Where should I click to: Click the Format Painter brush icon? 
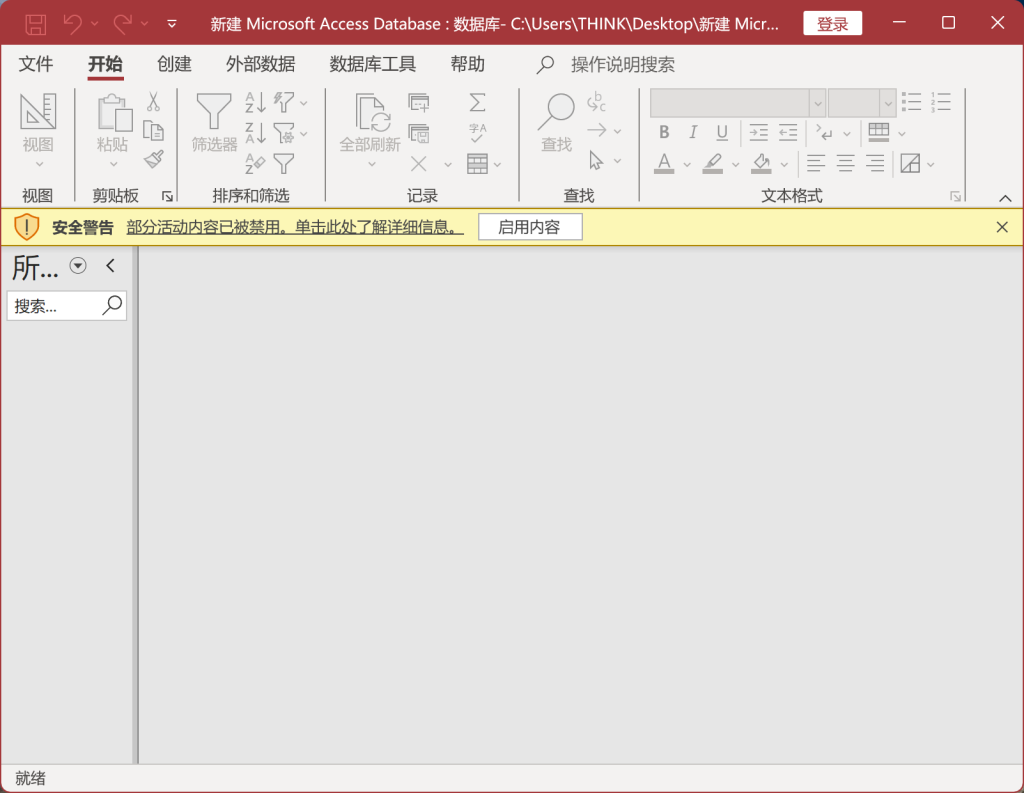pos(153,160)
